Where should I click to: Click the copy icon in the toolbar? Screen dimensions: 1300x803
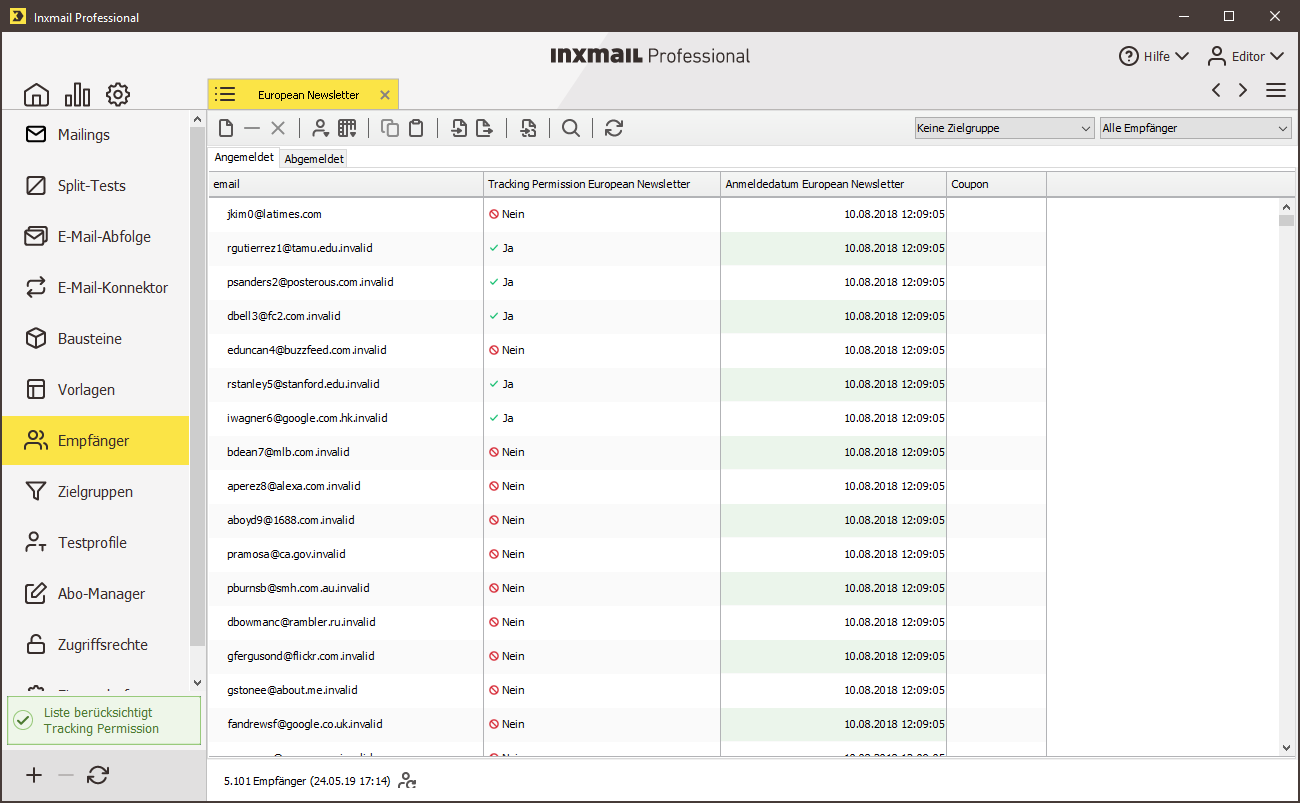point(390,128)
